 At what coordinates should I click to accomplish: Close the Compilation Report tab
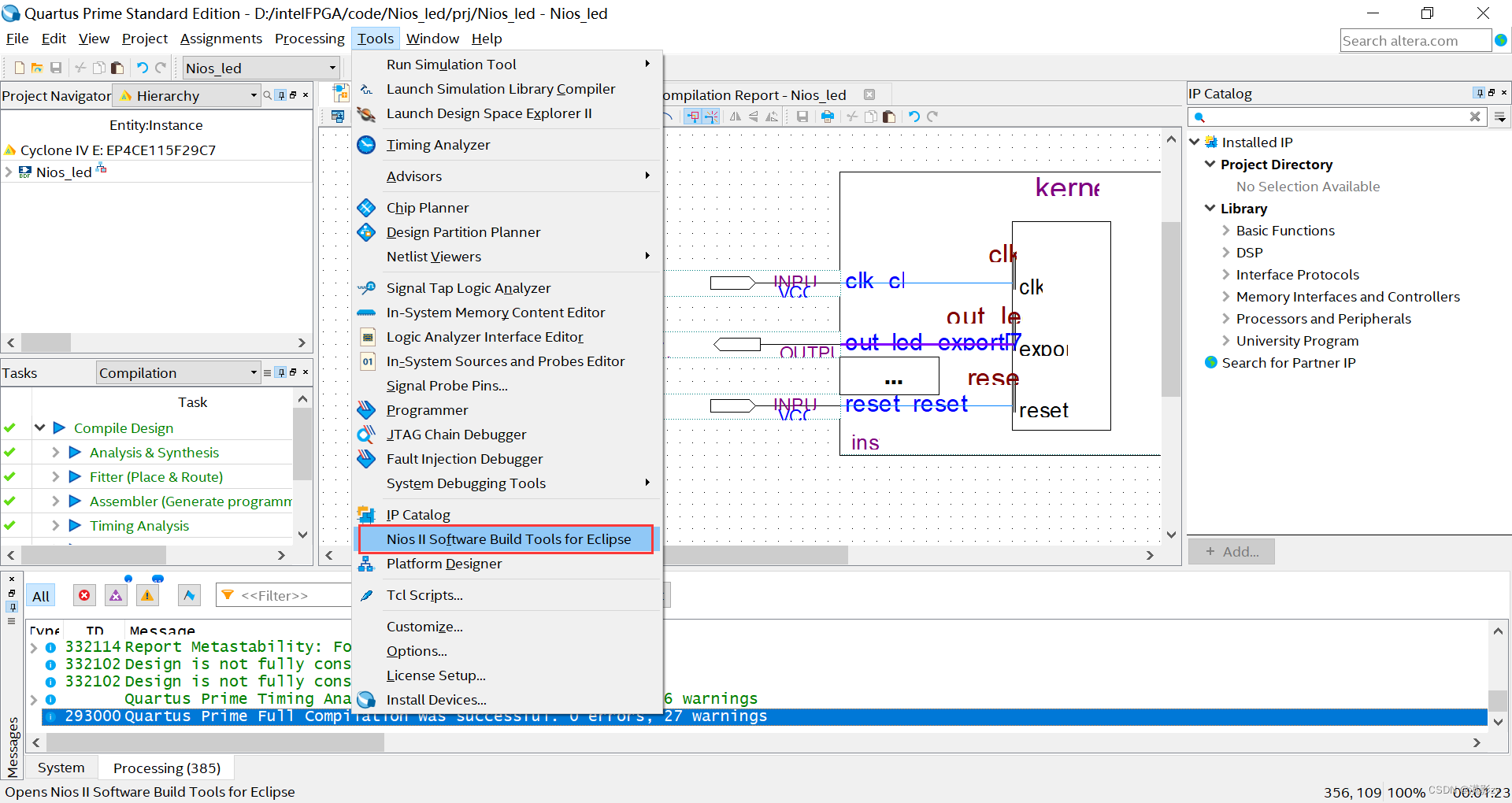click(x=869, y=94)
